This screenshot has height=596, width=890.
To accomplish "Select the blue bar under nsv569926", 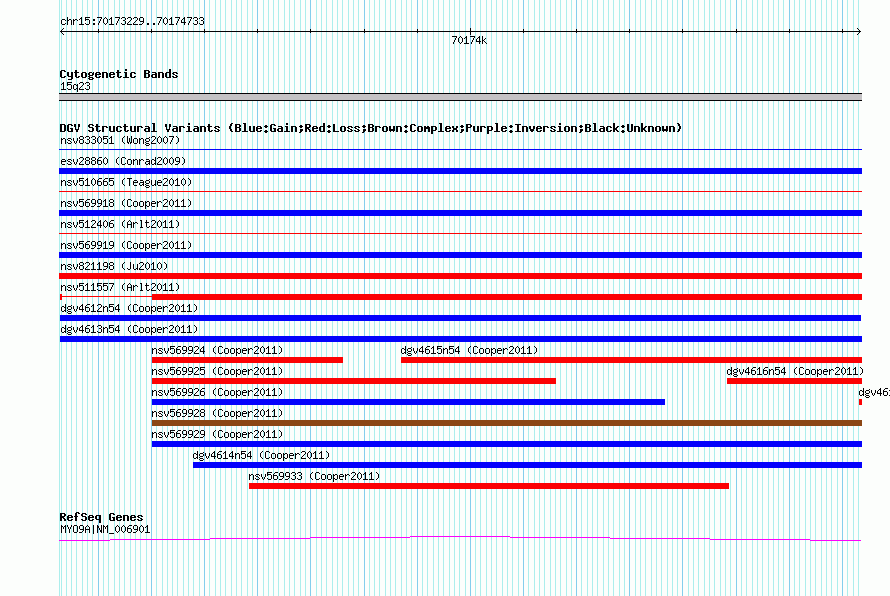I will coord(408,402).
